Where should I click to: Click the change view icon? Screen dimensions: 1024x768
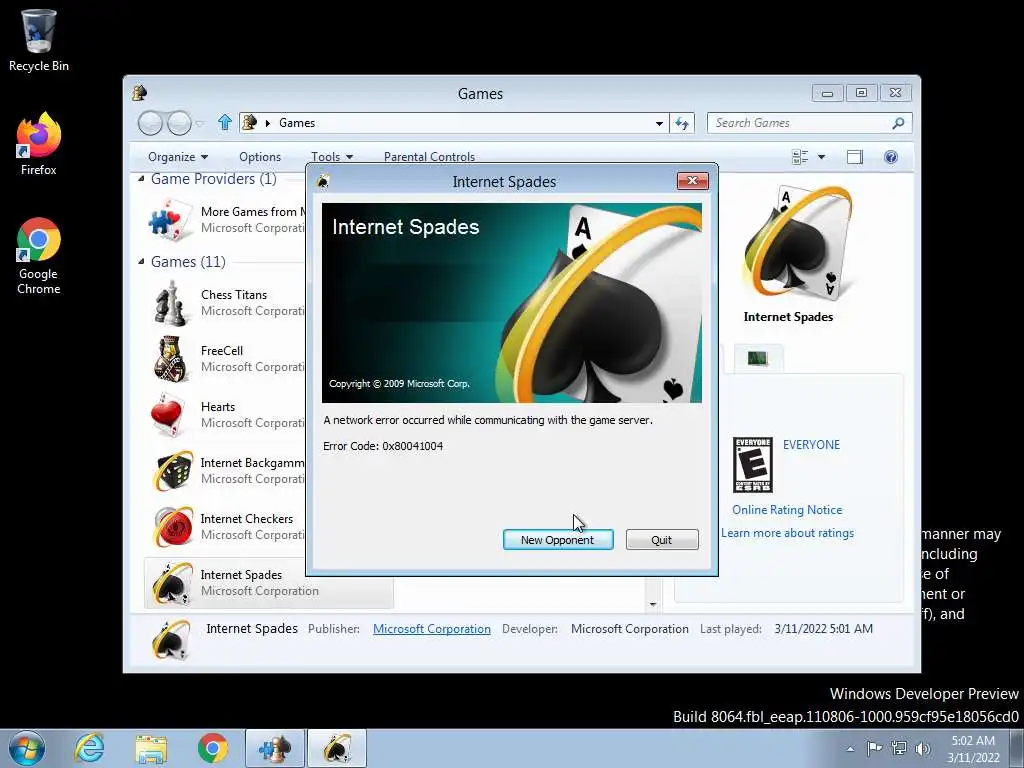[x=800, y=157]
